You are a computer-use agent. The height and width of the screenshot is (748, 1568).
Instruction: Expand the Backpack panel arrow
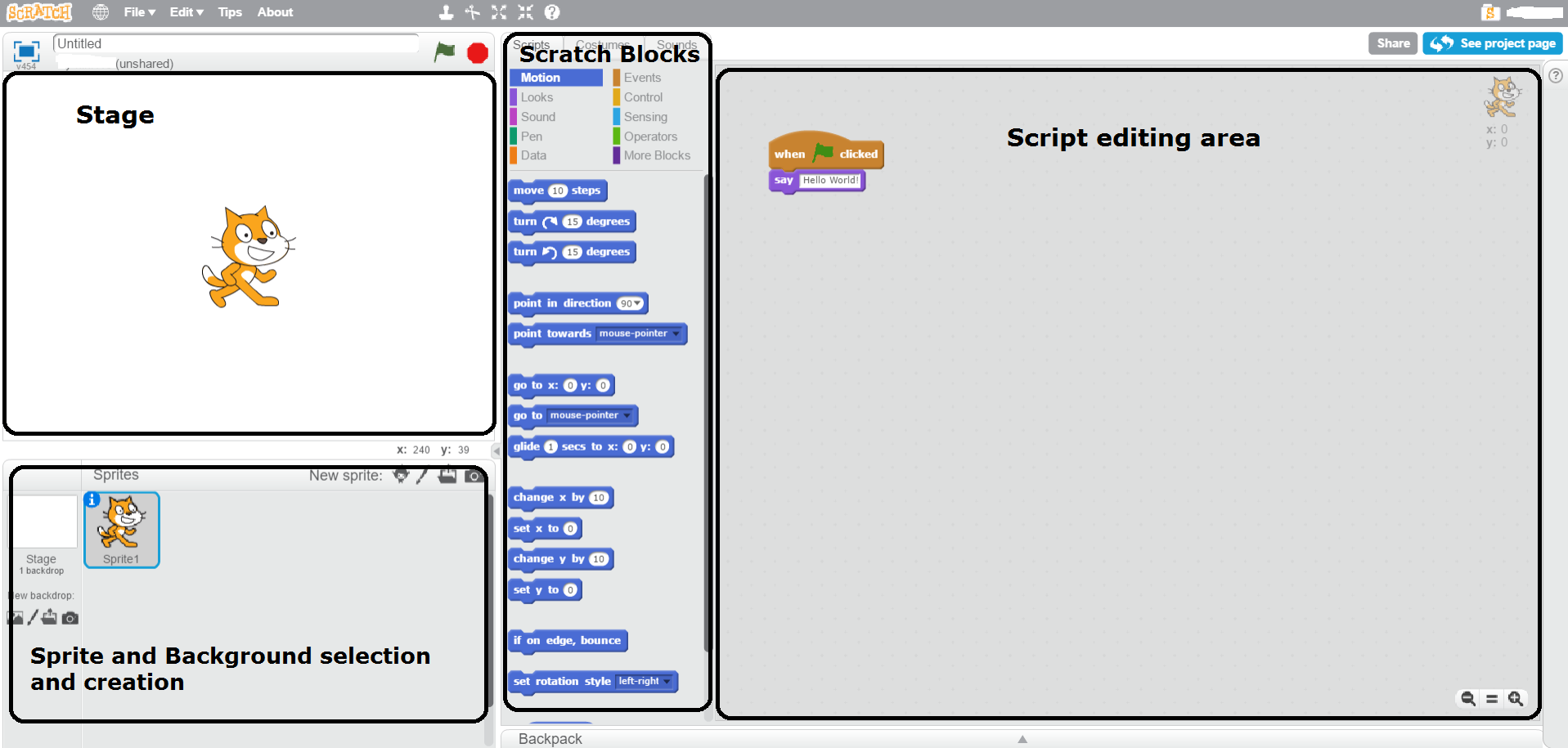click(x=1022, y=739)
